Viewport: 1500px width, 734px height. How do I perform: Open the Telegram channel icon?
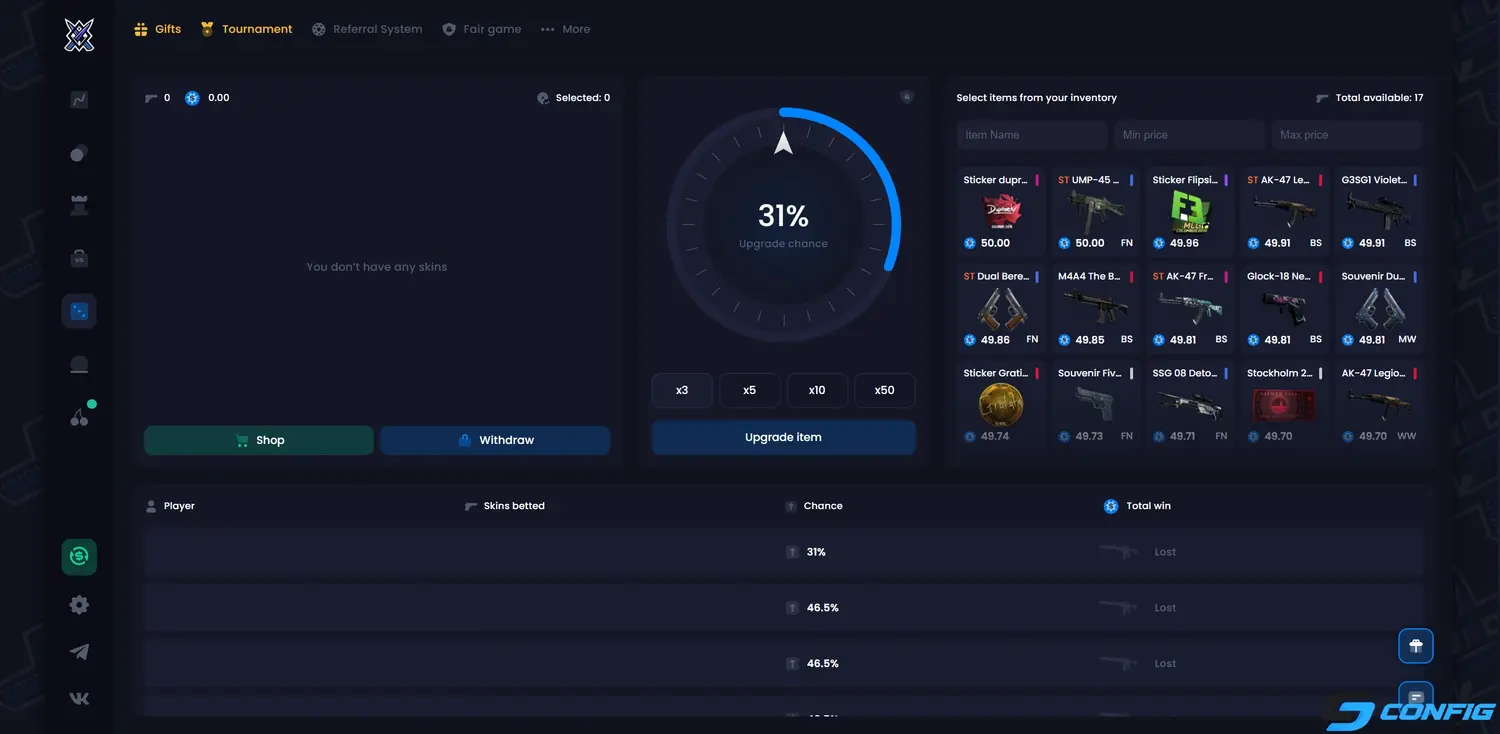[79, 651]
